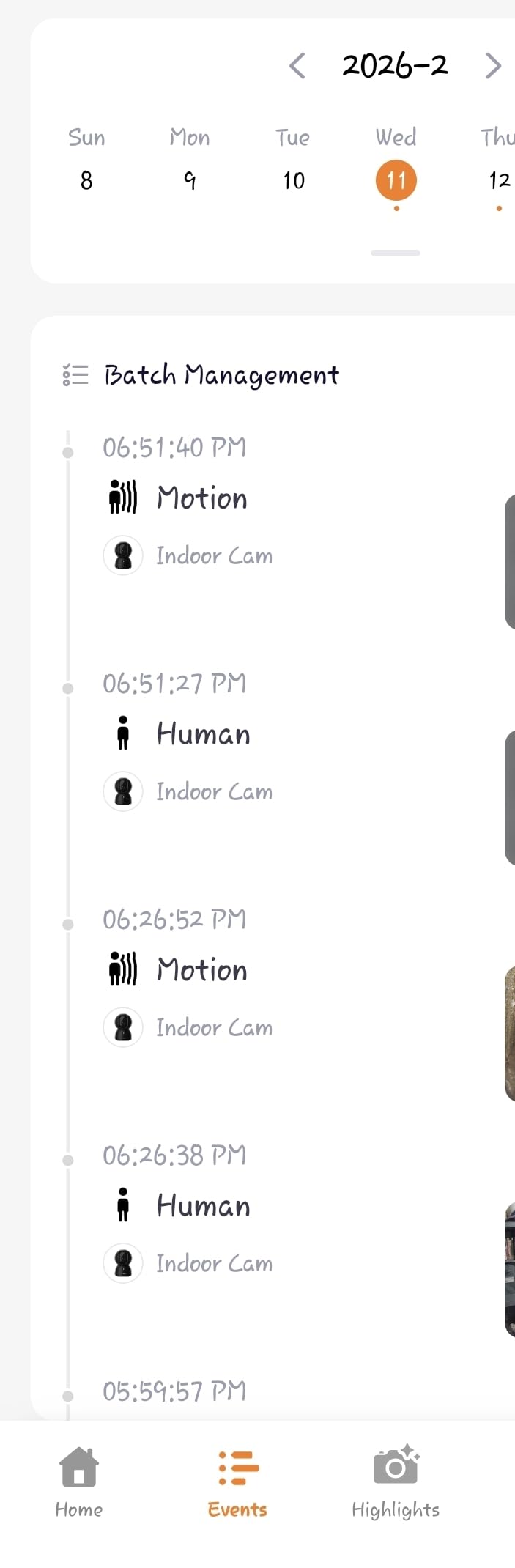Image resolution: width=515 pixels, height=1568 pixels.
Task: Open the Batch Management checklist icon
Action: click(x=75, y=375)
